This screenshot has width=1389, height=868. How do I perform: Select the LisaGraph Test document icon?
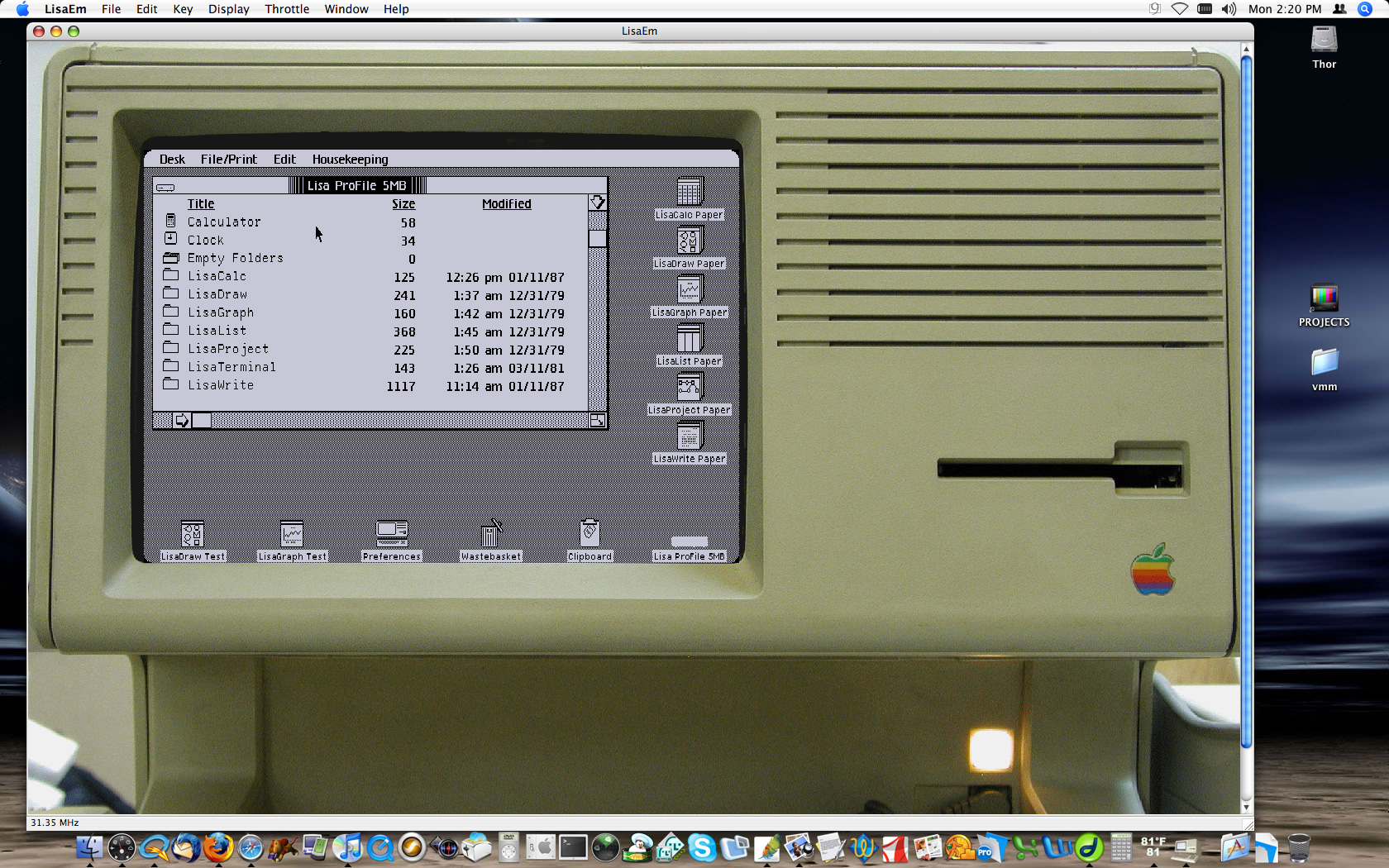click(292, 534)
